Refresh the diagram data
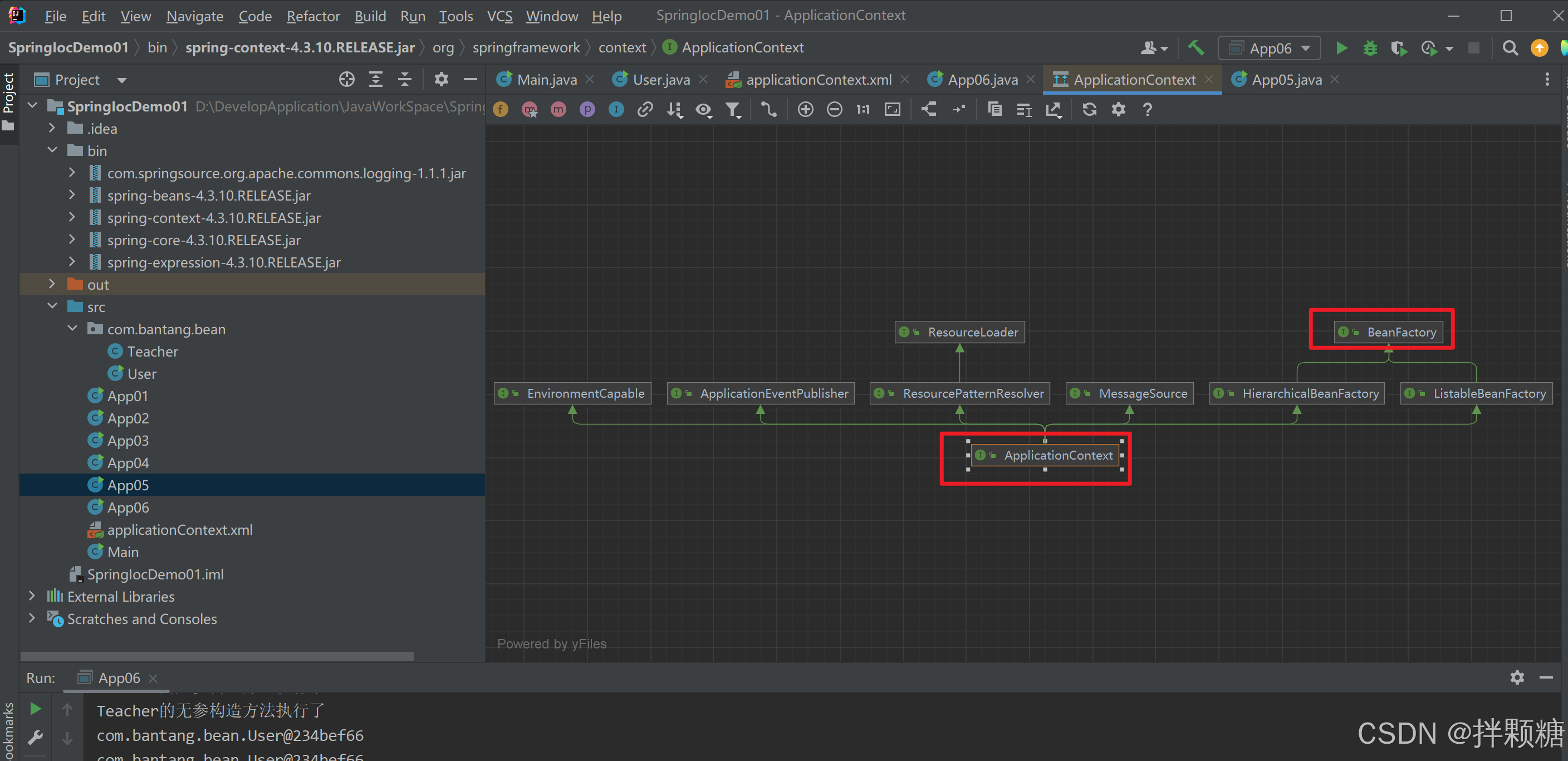Screen dimensions: 1568x761 pyautogui.click(x=1089, y=110)
